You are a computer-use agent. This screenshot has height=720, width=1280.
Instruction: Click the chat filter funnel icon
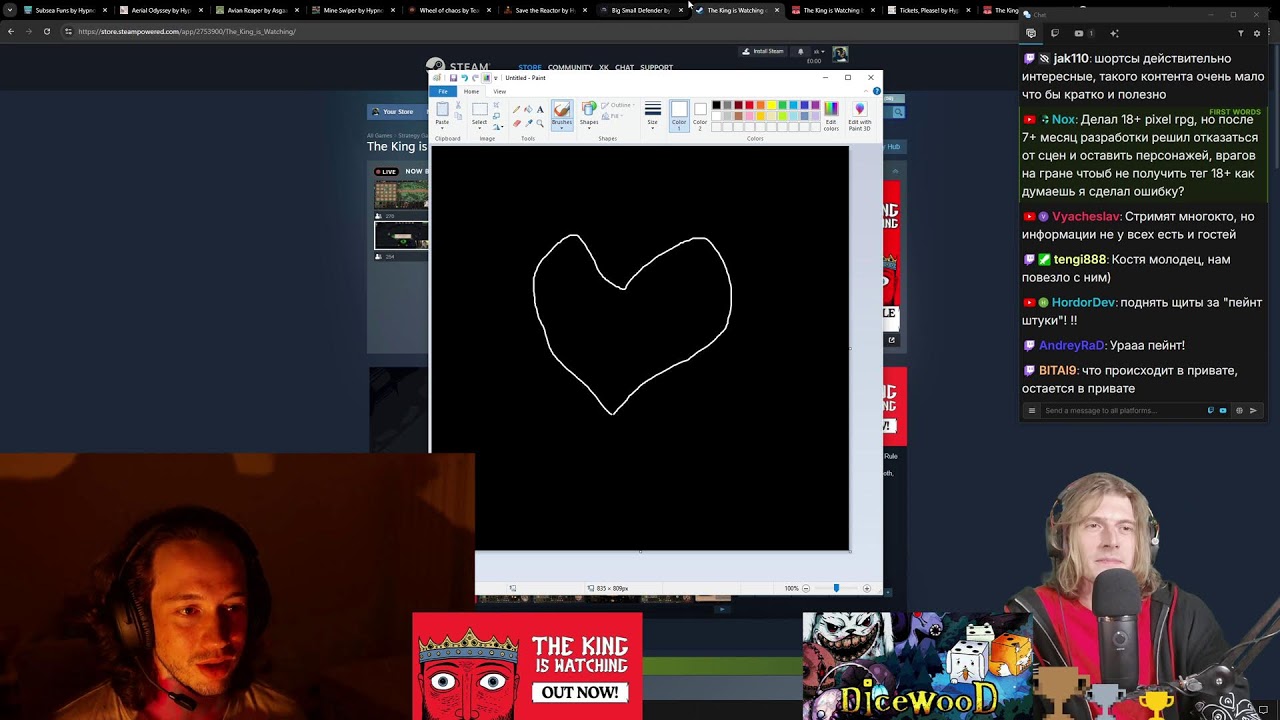pyautogui.click(x=1241, y=33)
